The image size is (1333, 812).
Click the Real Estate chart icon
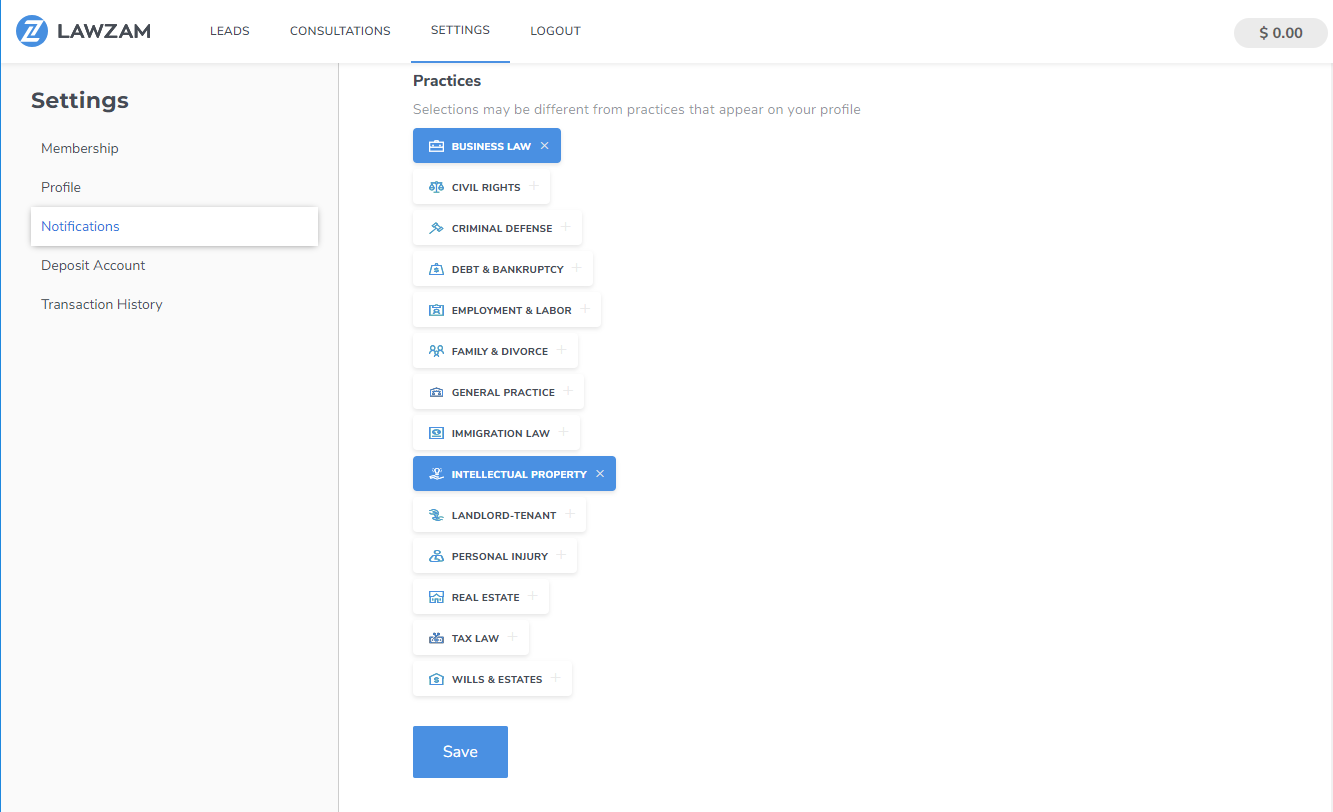click(436, 597)
